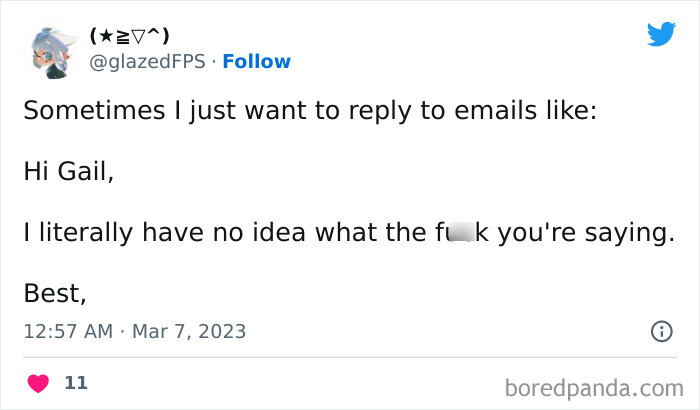The width and height of the screenshot is (700, 410).
Task: Click the 12:57 AM time
Action: point(68,331)
